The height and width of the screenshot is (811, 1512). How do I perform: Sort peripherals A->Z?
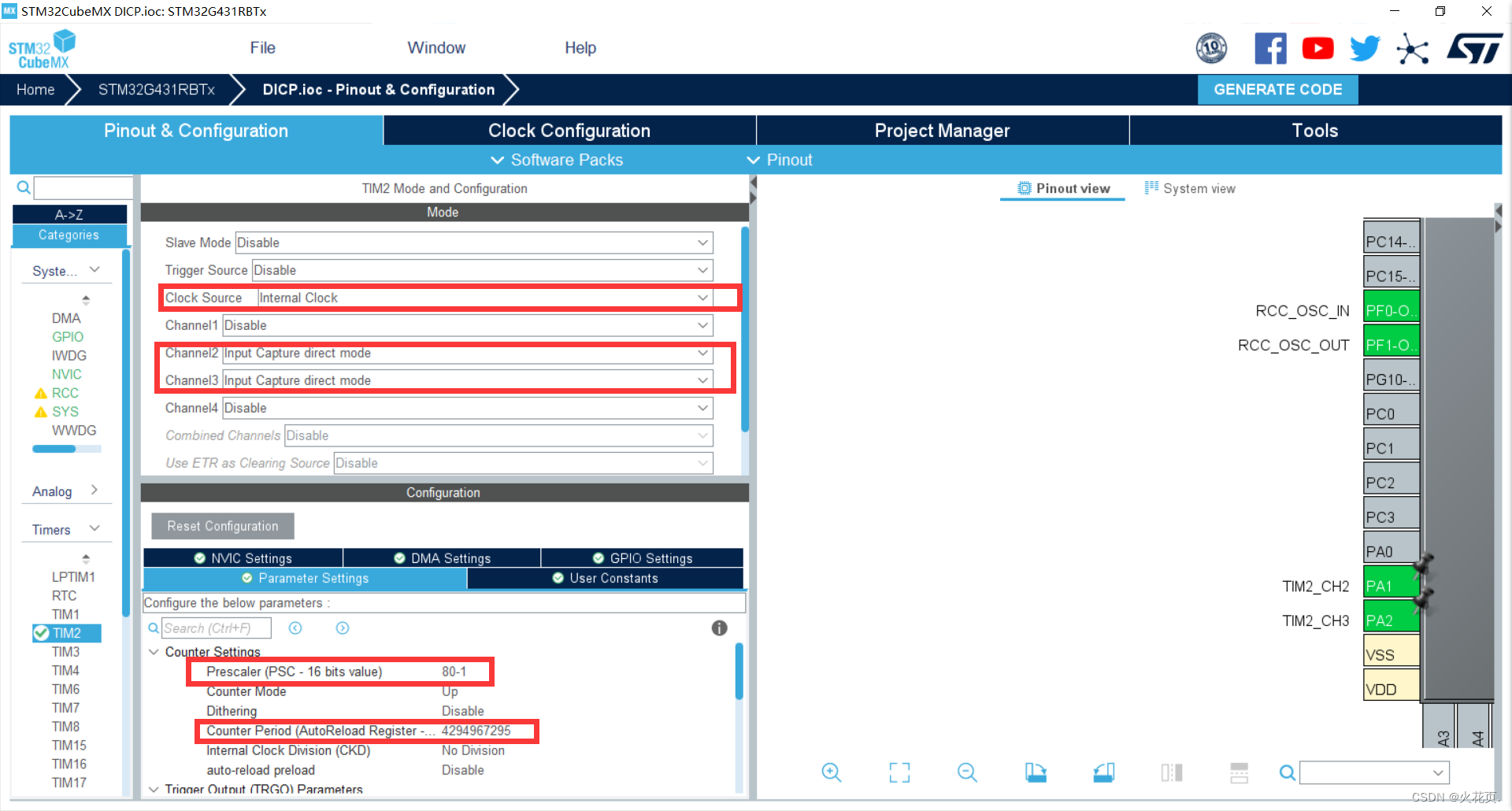[69, 214]
